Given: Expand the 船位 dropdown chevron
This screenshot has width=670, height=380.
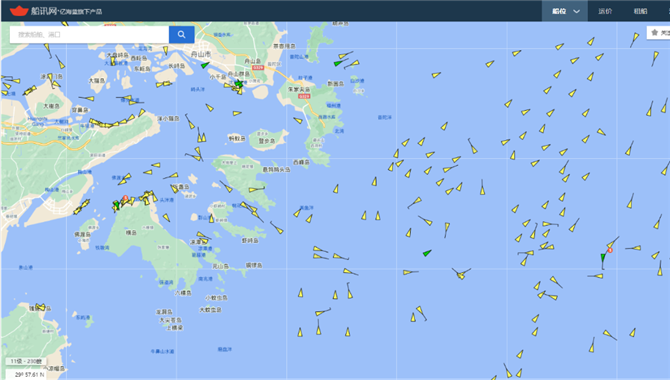Looking at the screenshot, I should pos(576,12).
